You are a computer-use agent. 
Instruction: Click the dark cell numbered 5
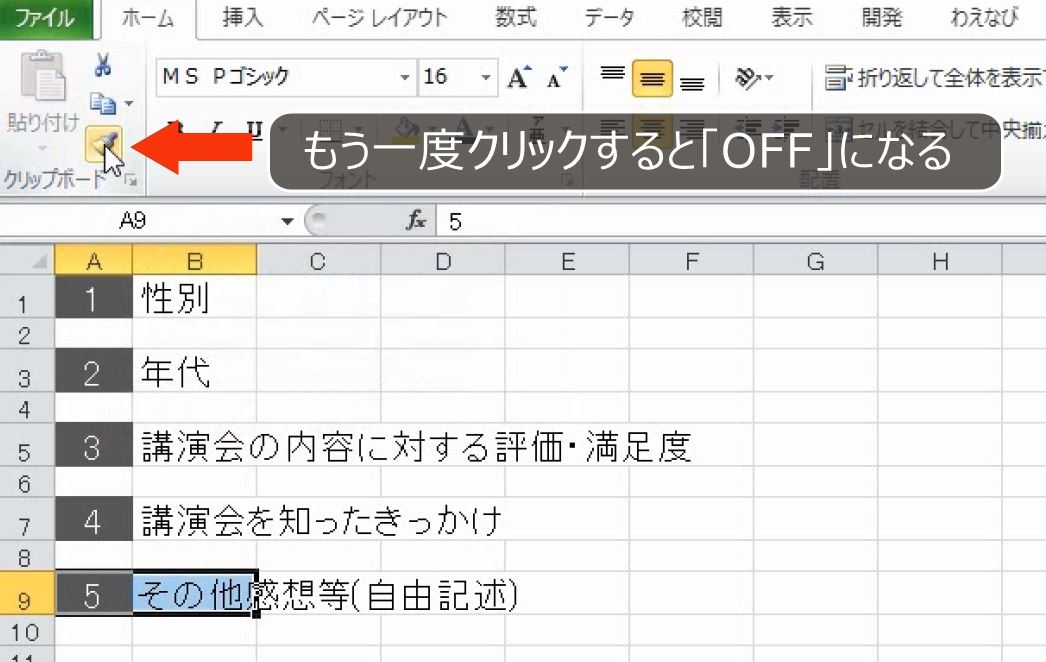pyautogui.click(x=93, y=593)
